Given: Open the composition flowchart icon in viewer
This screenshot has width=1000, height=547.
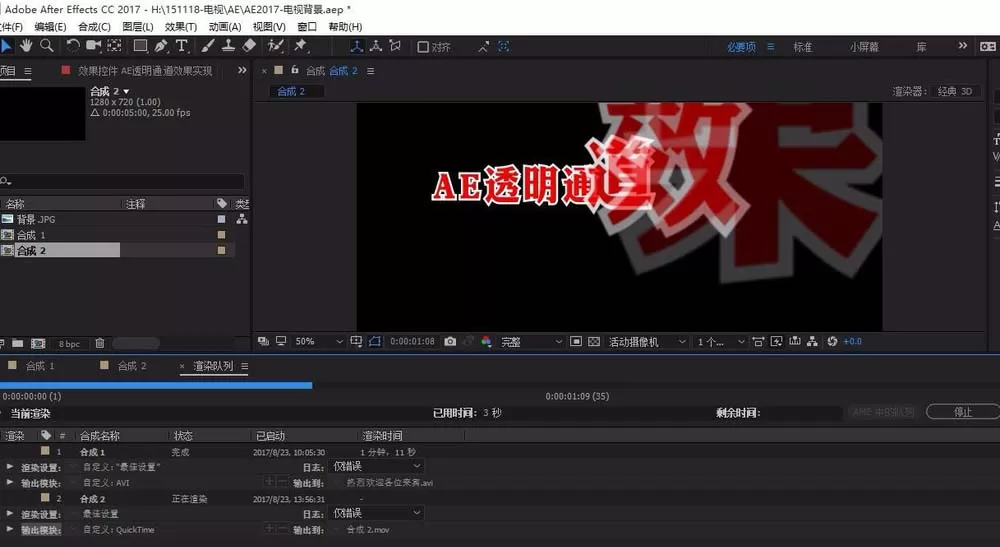Looking at the screenshot, I should pos(812,342).
